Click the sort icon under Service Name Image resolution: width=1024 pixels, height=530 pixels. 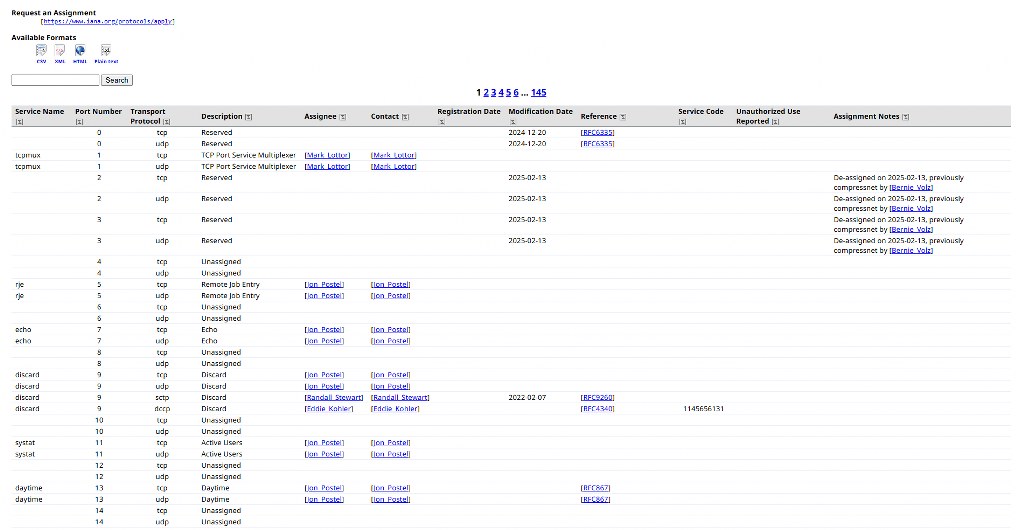coord(19,121)
